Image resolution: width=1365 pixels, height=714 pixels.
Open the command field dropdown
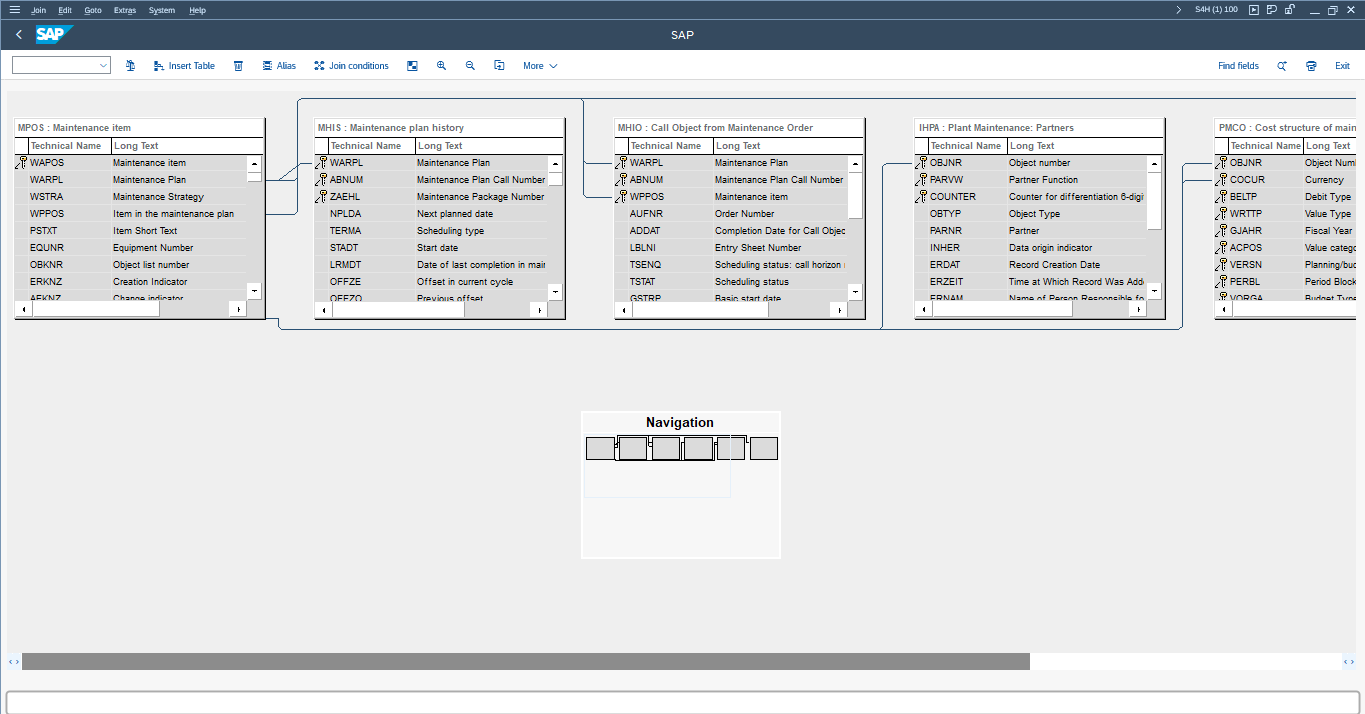[104, 66]
